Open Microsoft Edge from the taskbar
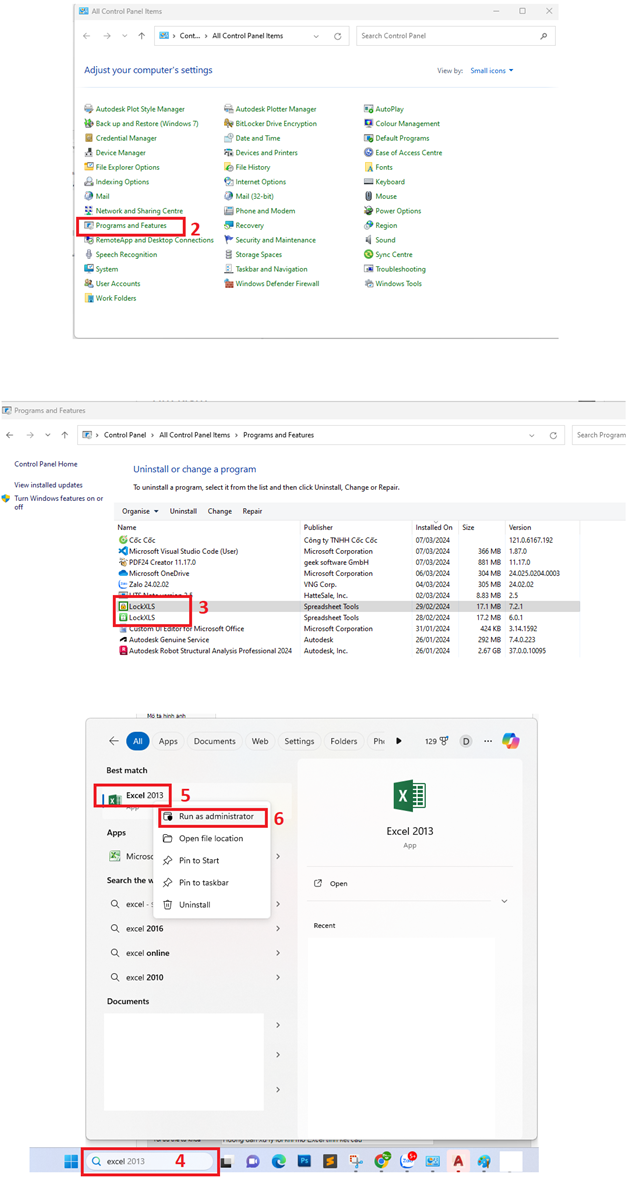Viewport: 633px width, 1200px height. pos(279,1162)
